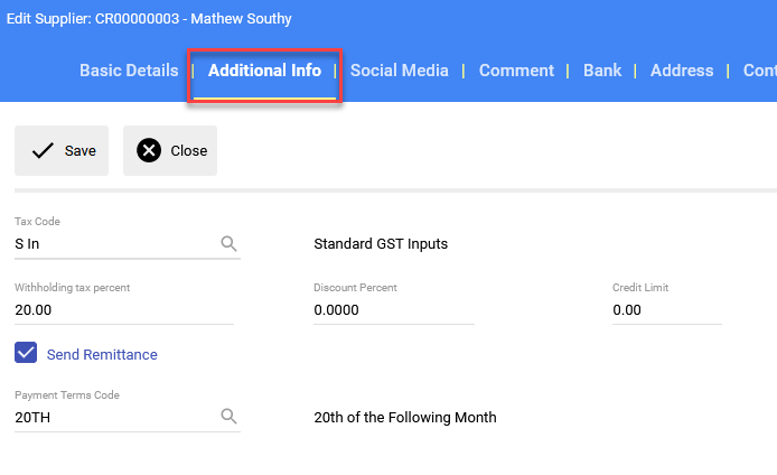Screen dimensions: 777x475
Task: Untick the Send Remittance checkbox
Action: coord(26,353)
